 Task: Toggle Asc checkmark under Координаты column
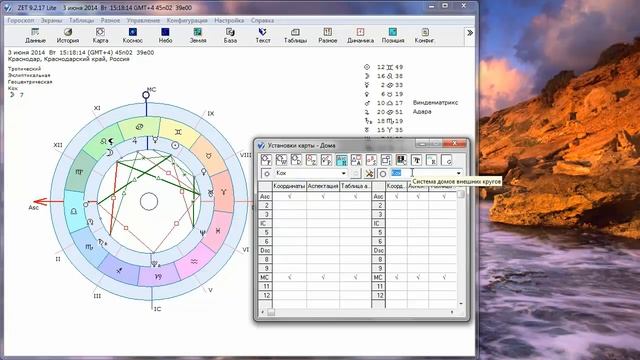coord(289,196)
